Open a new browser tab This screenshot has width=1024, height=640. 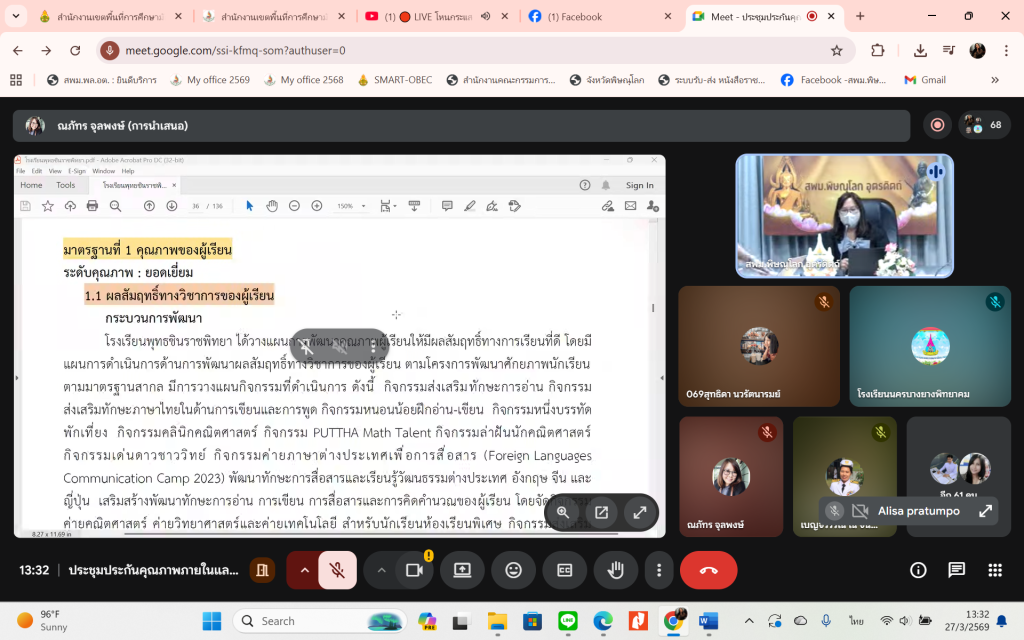(x=860, y=16)
